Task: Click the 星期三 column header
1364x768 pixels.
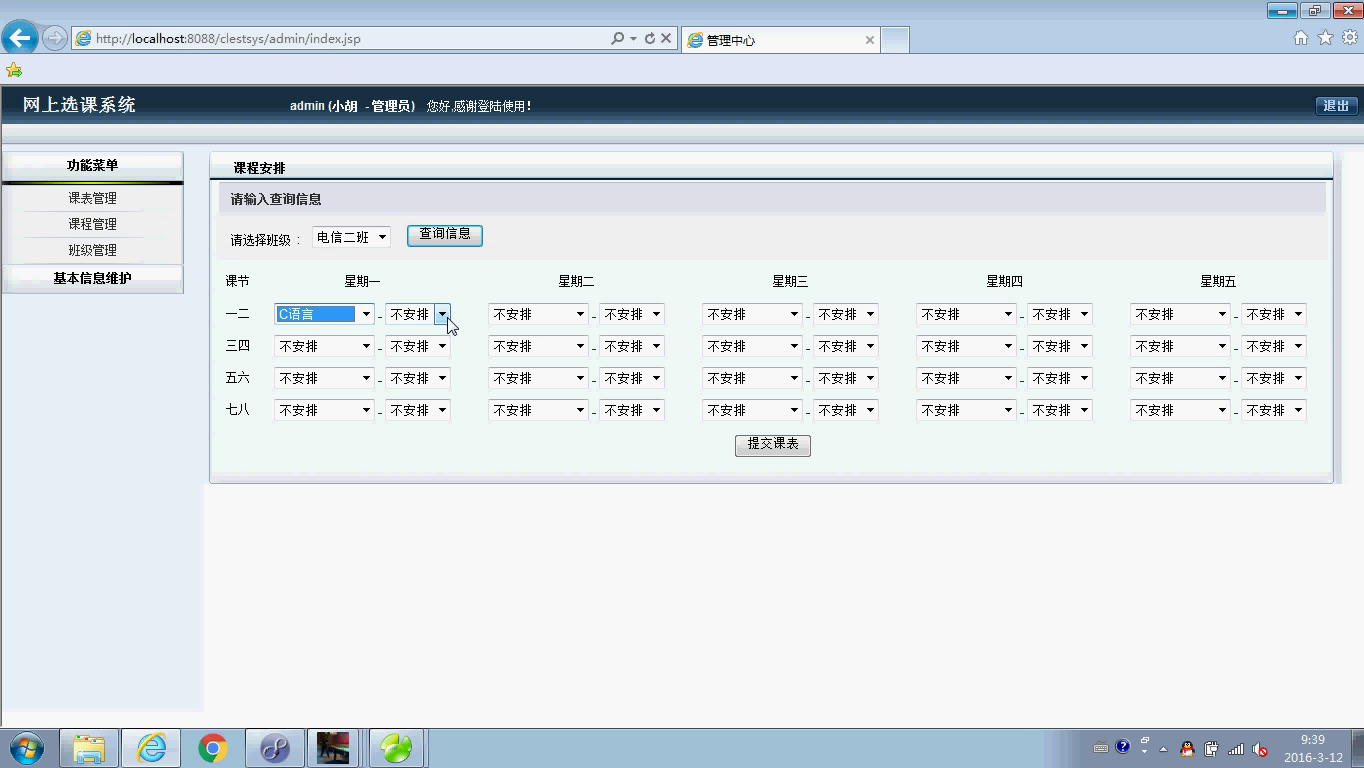Action: [790, 282]
